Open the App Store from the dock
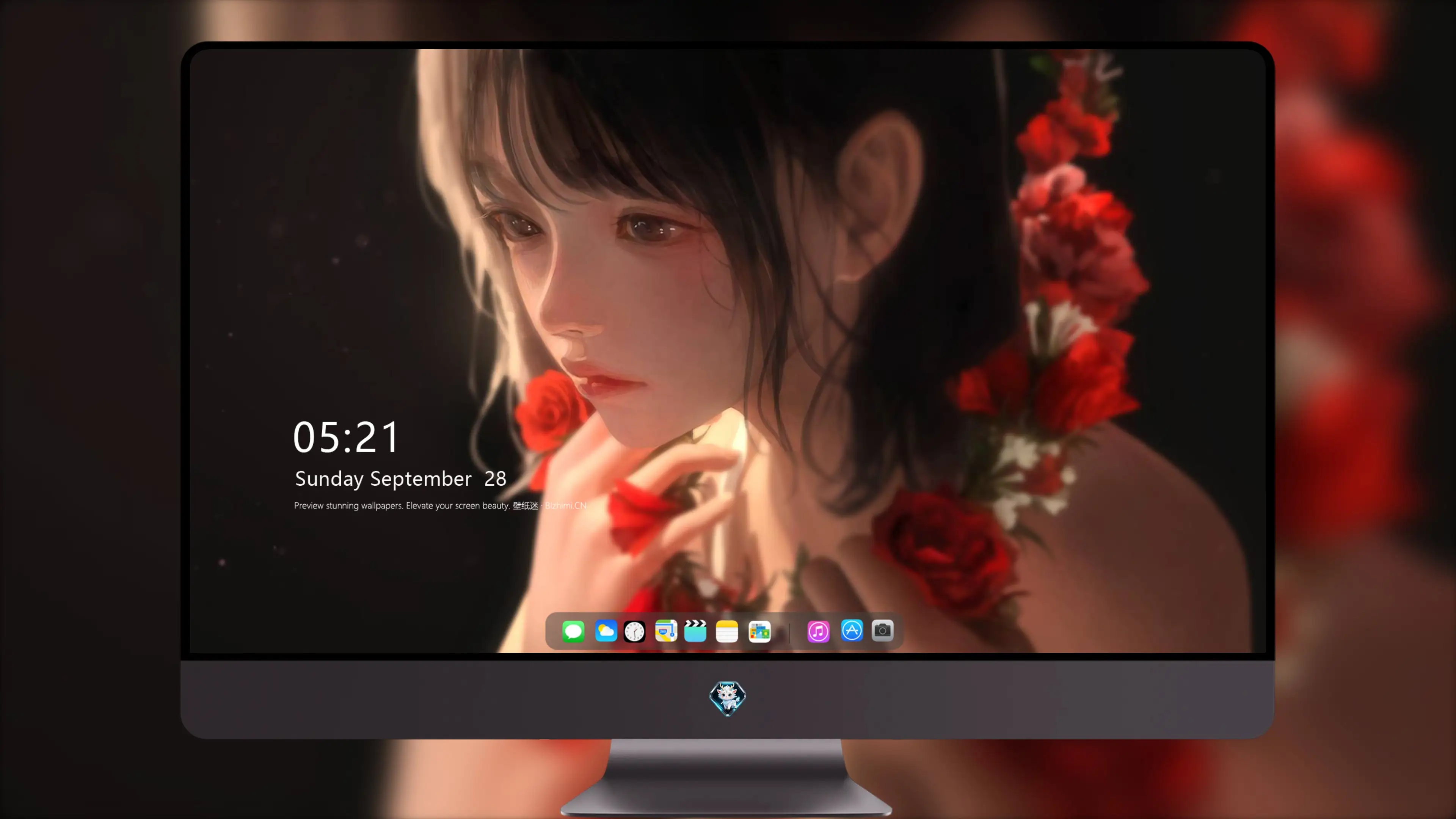This screenshot has width=1456, height=819. pyautogui.click(x=852, y=630)
